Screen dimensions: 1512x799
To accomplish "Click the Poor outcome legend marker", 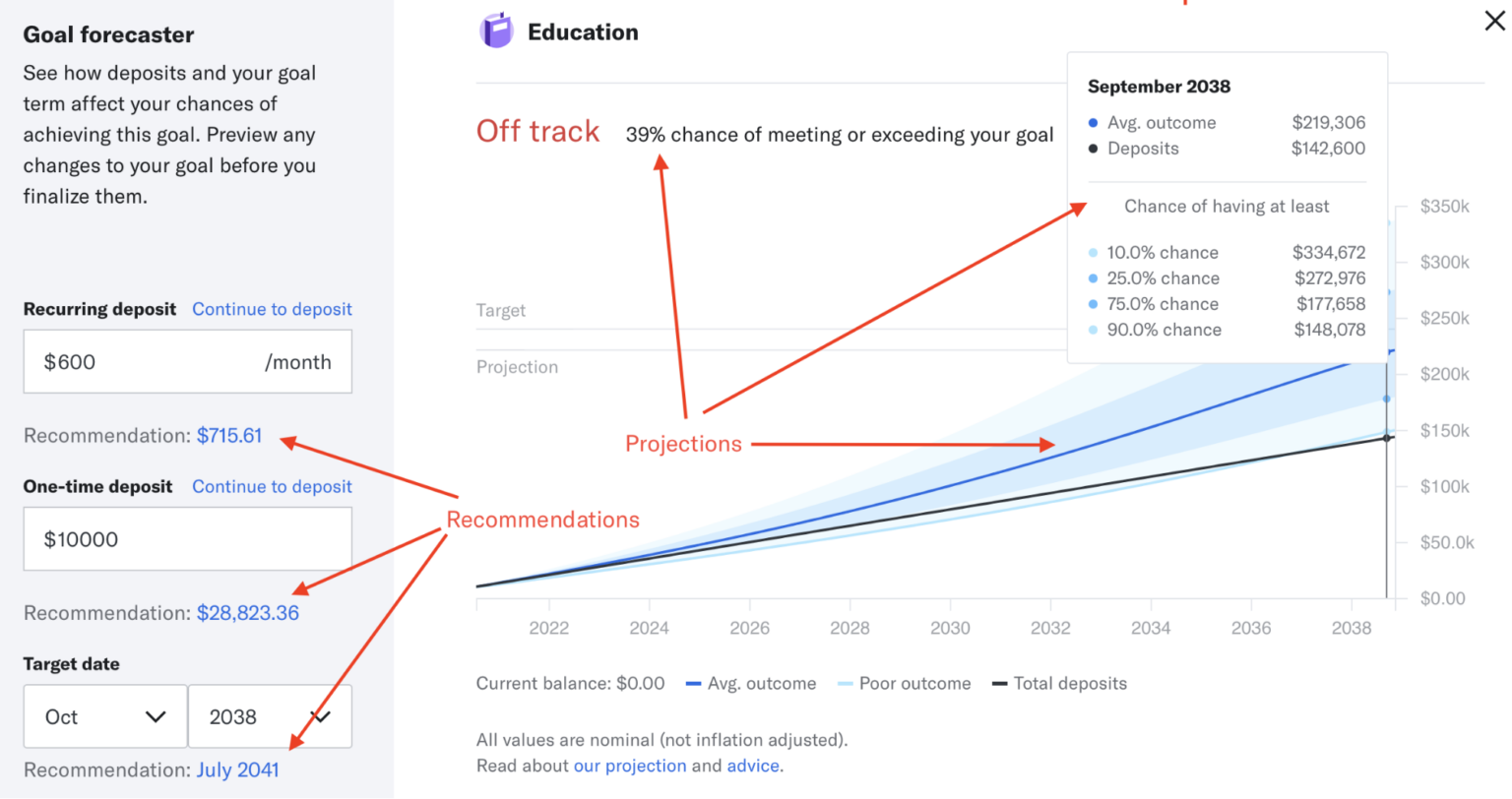I will pos(845,684).
